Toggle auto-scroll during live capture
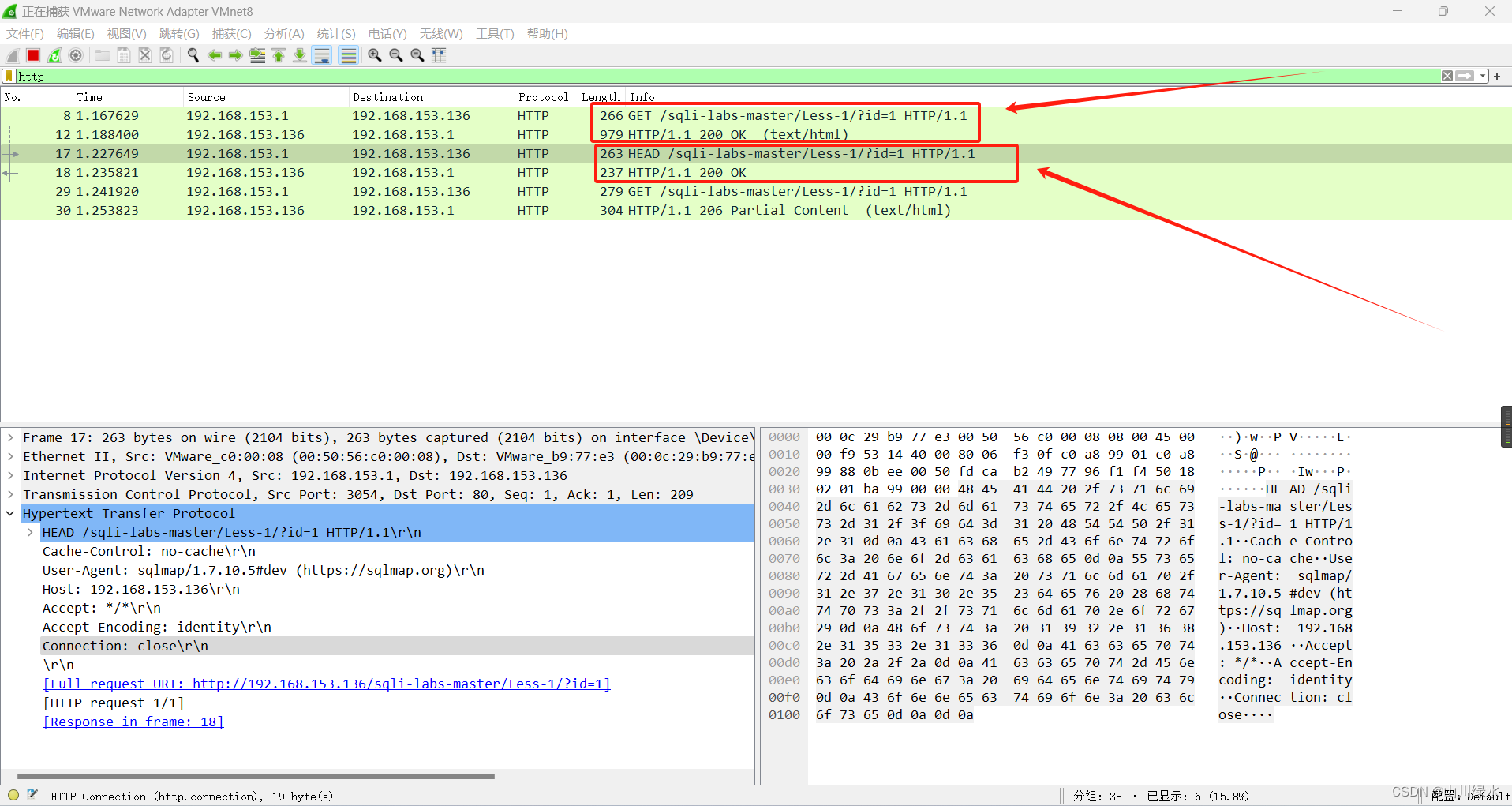 [322, 55]
